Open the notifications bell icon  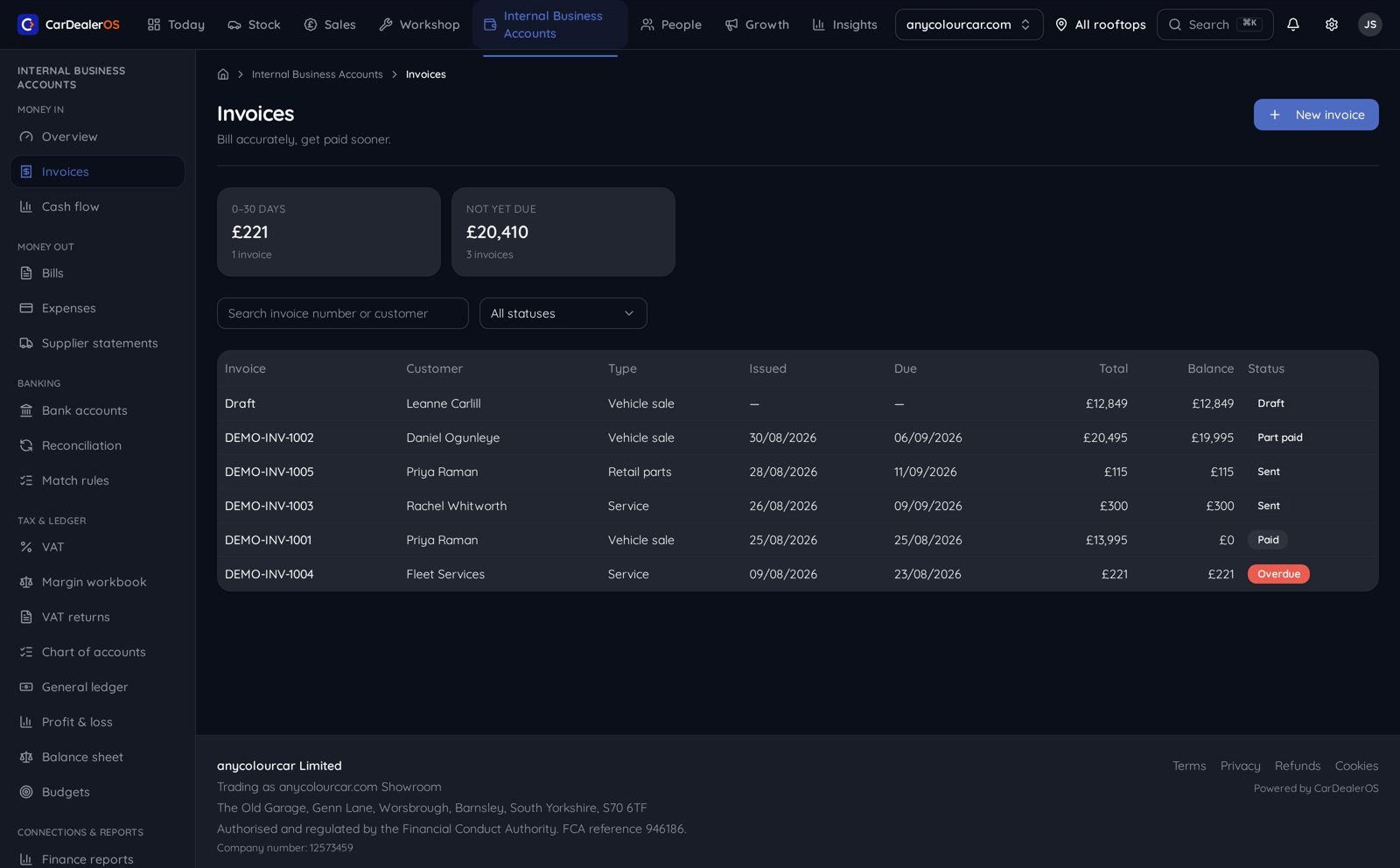click(1292, 24)
